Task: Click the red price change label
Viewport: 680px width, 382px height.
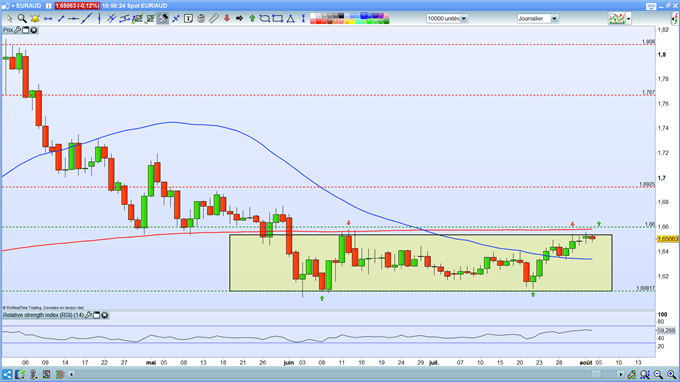Action: point(77,6)
